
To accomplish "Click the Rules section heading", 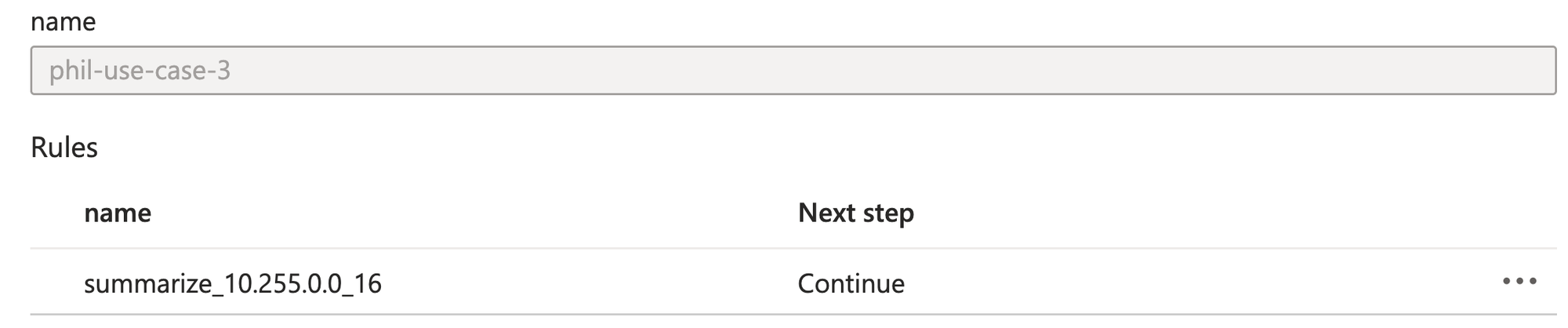I will click(x=64, y=148).
